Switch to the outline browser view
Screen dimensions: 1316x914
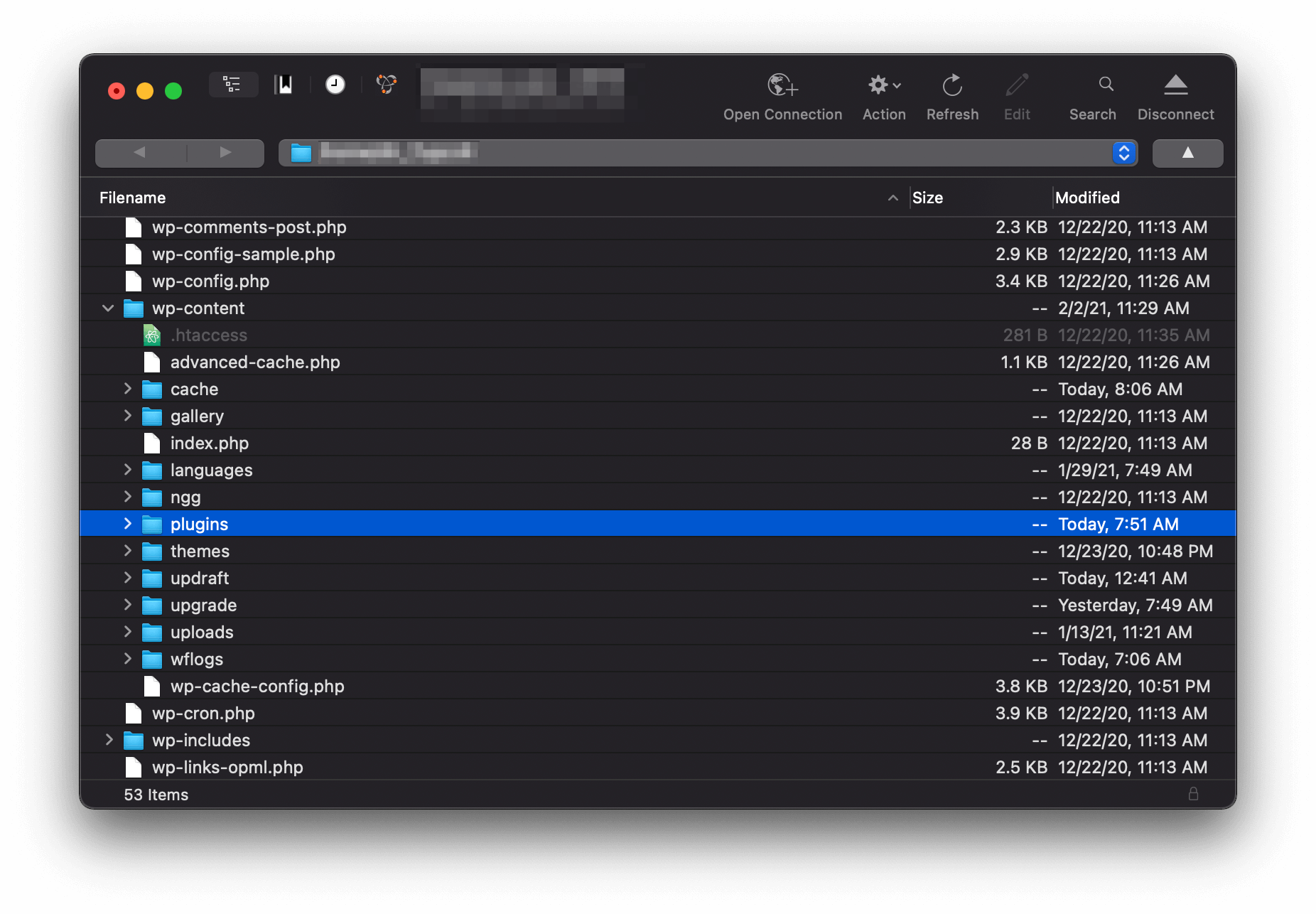[x=232, y=85]
